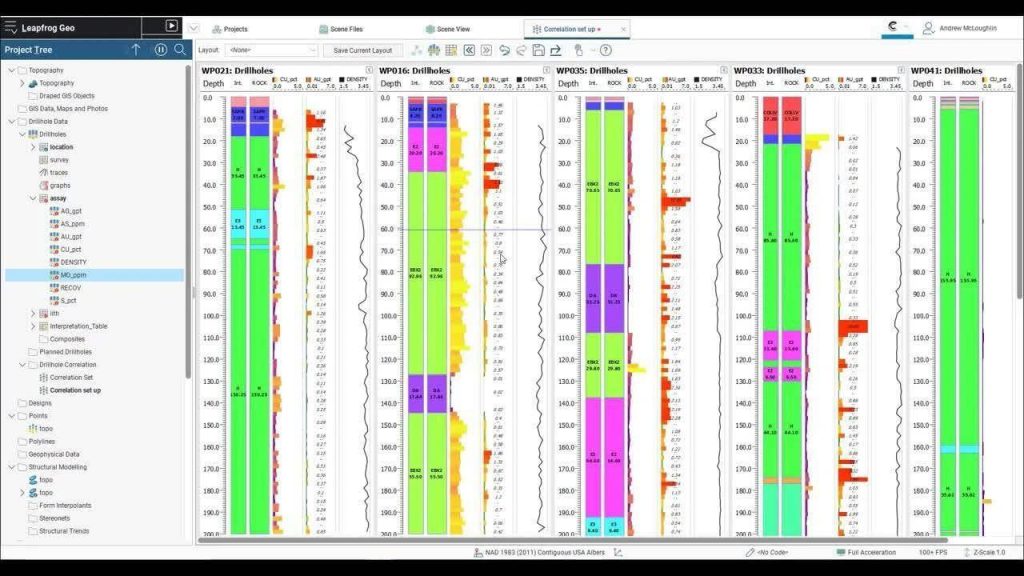Click the up arrow icon in Project Tree header
This screenshot has width=1024, height=576.
[136, 50]
